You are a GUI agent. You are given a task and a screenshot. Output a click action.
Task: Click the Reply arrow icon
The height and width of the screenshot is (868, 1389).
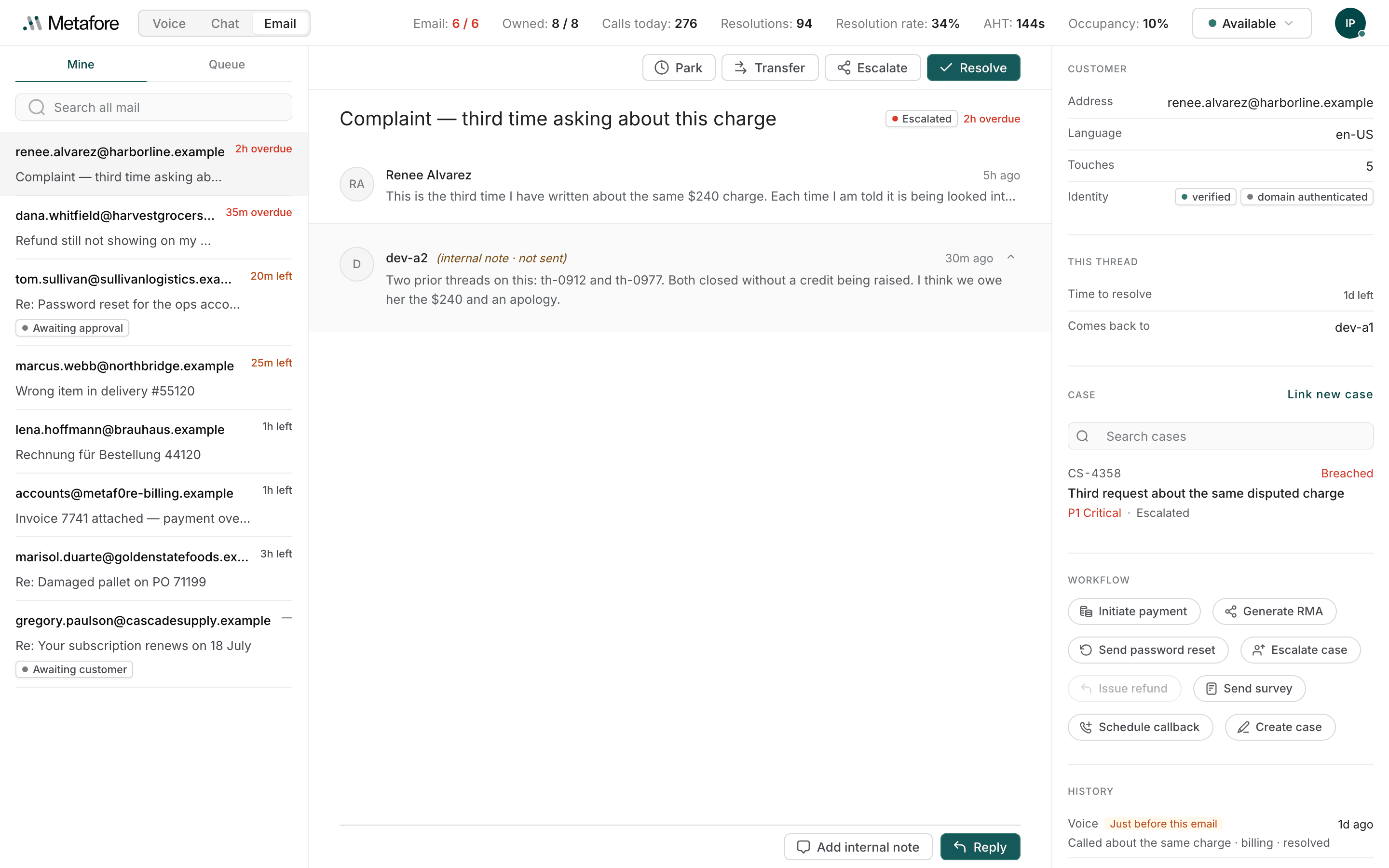pos(960,847)
